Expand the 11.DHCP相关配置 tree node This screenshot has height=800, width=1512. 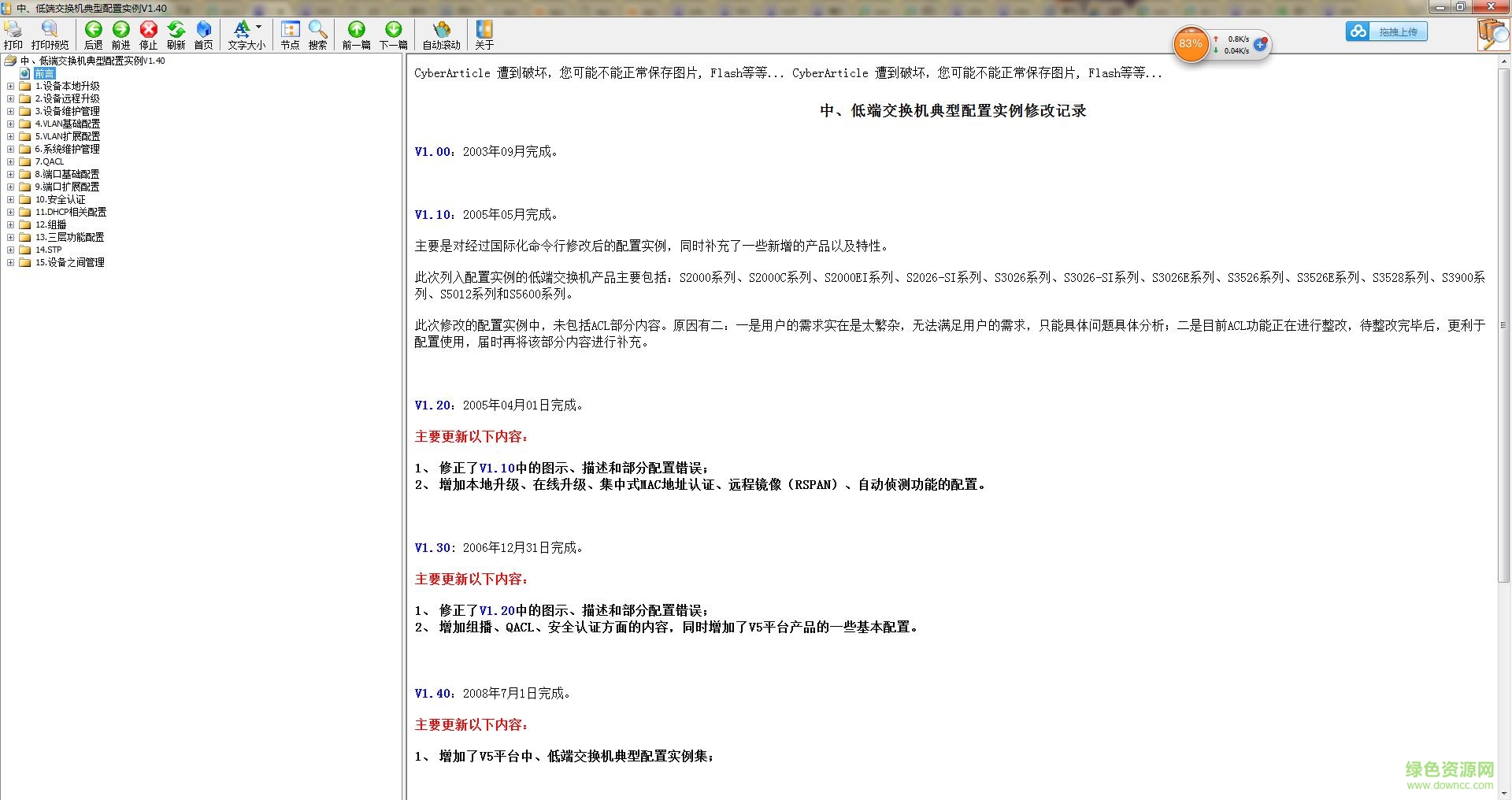11,212
